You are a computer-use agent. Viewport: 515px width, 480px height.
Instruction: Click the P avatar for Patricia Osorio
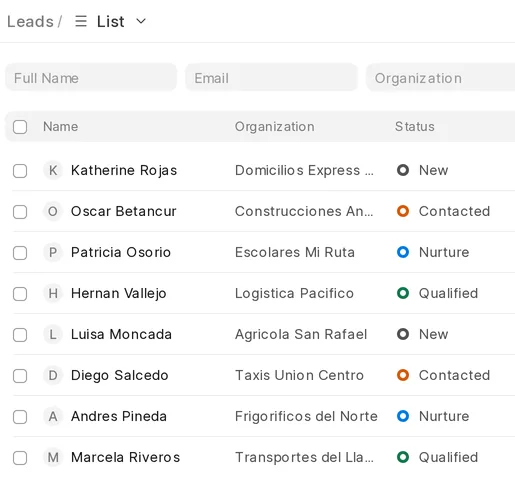click(53, 252)
